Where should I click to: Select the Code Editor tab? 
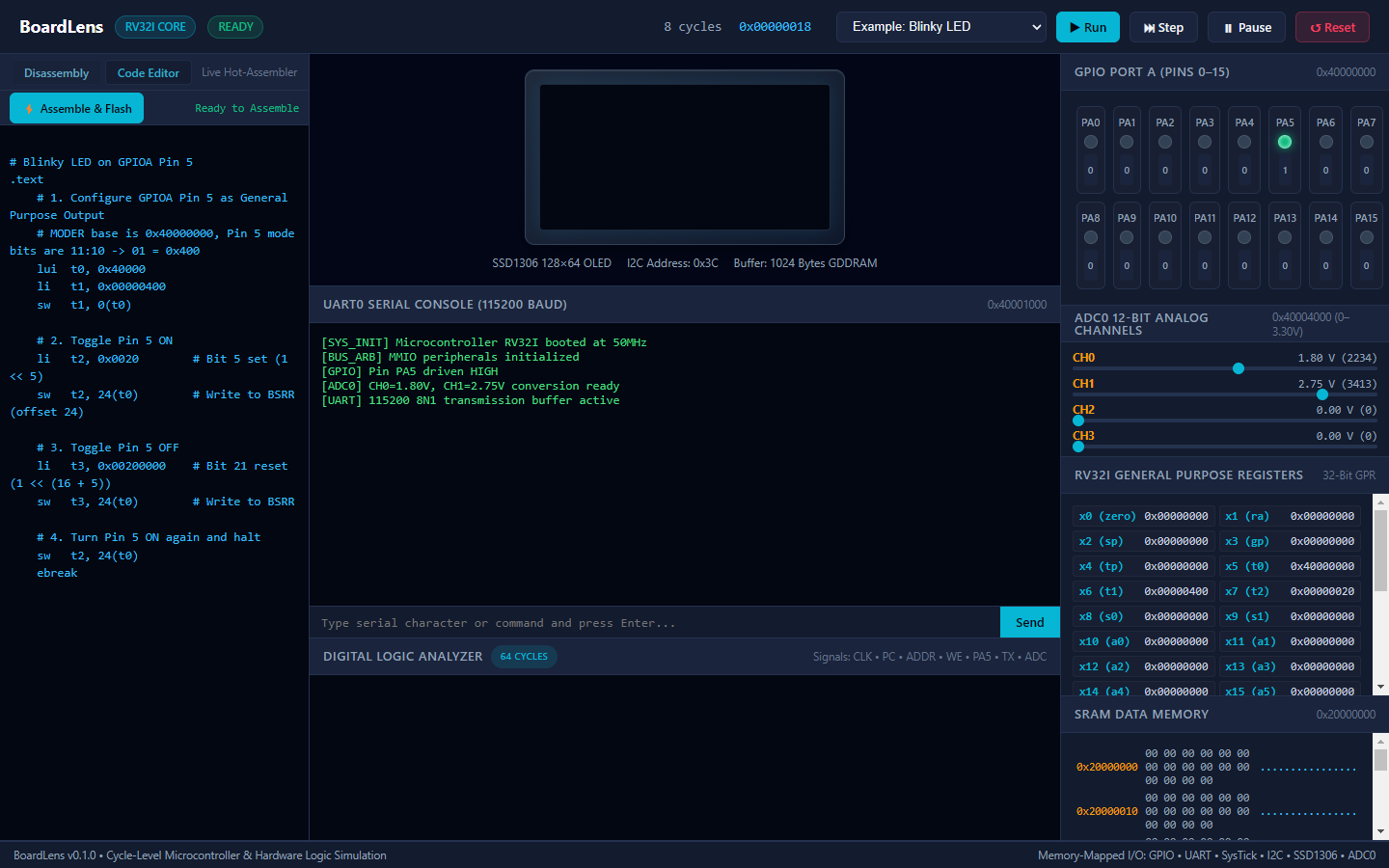(x=149, y=72)
